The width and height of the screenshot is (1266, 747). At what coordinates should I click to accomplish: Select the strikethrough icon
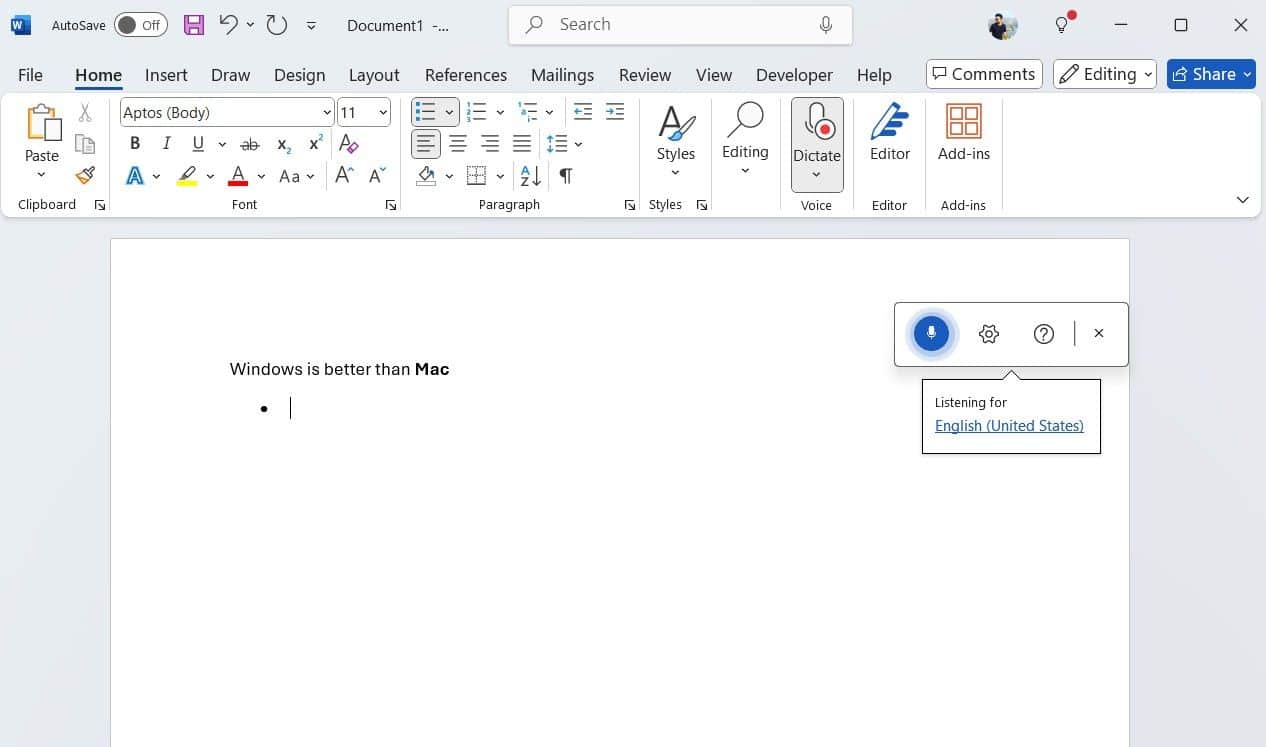pos(249,143)
